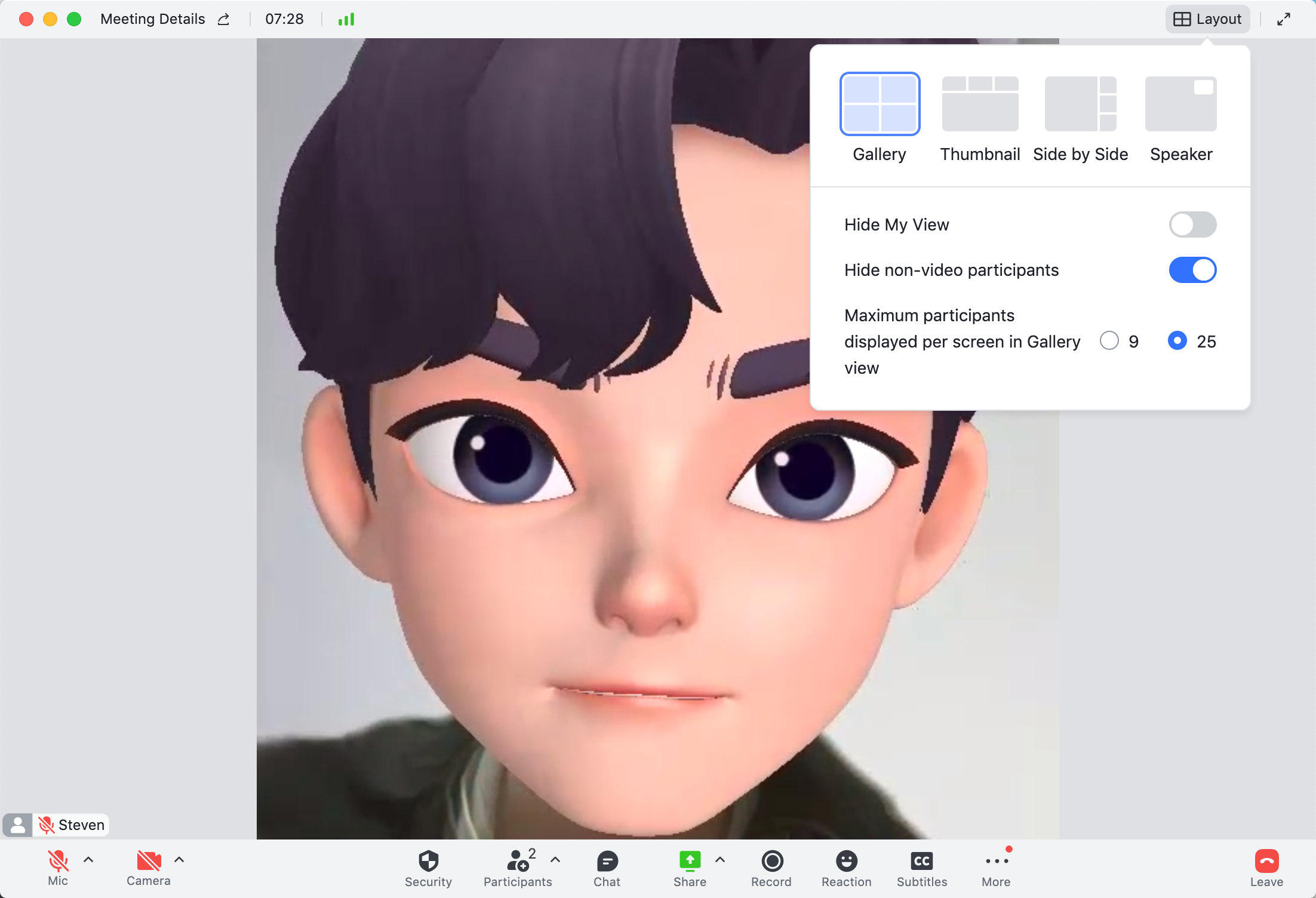This screenshot has height=898, width=1316.
Task: Select the Gallery layout
Action: coord(880,118)
